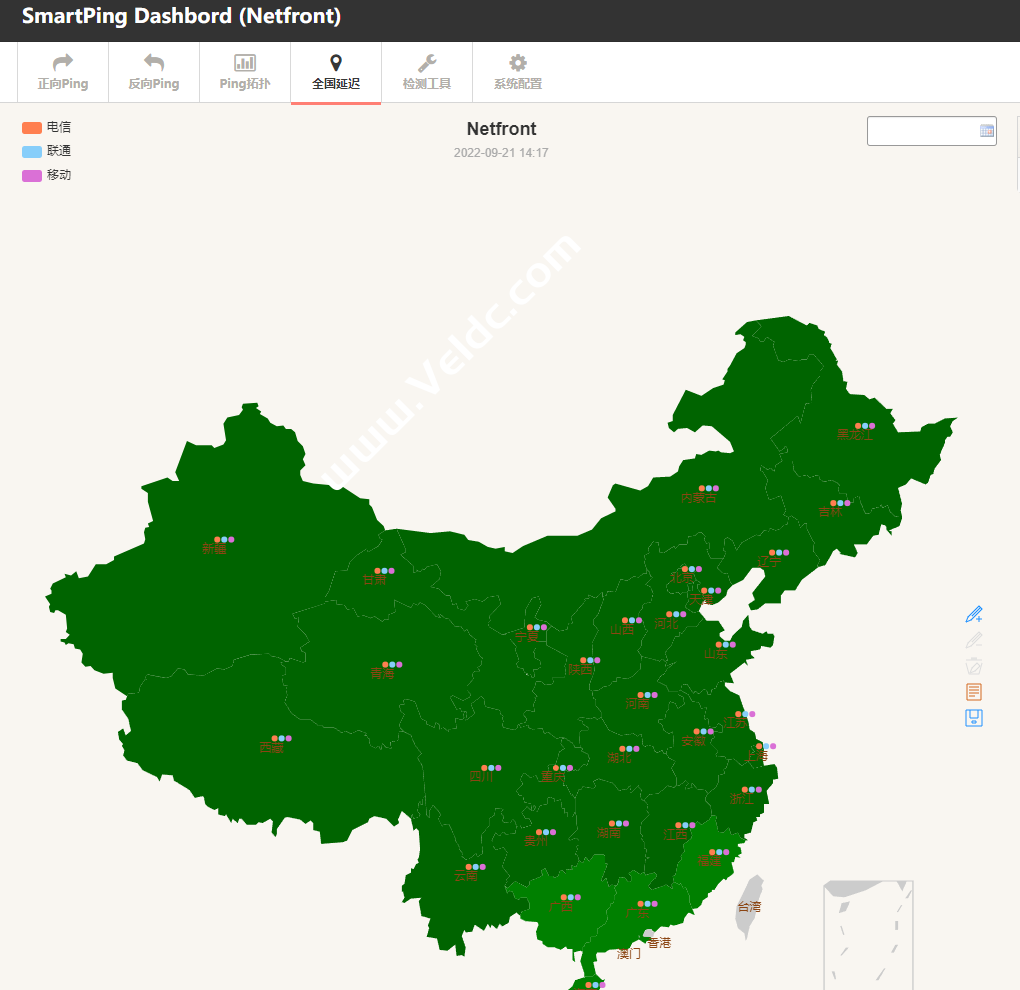Click the 香港 label on the map
Screen dimensions: 1020x990
click(x=658, y=941)
